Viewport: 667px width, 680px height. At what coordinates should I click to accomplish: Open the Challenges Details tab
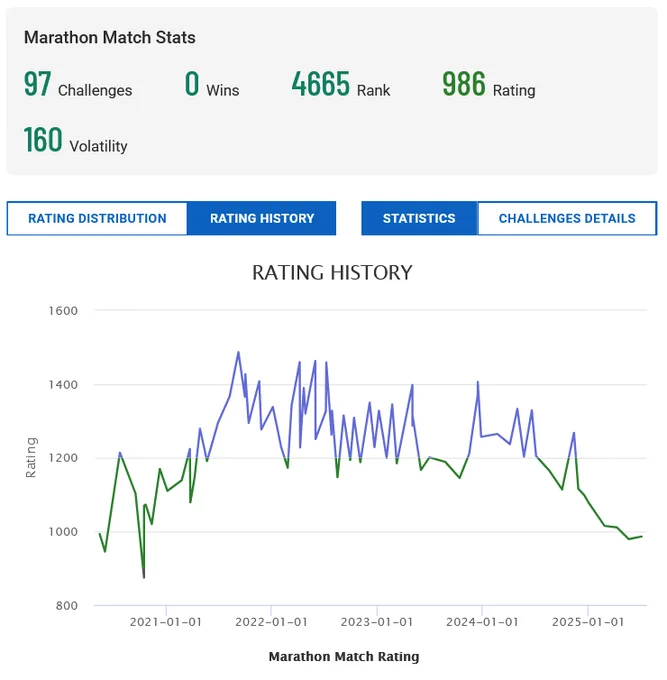click(567, 218)
